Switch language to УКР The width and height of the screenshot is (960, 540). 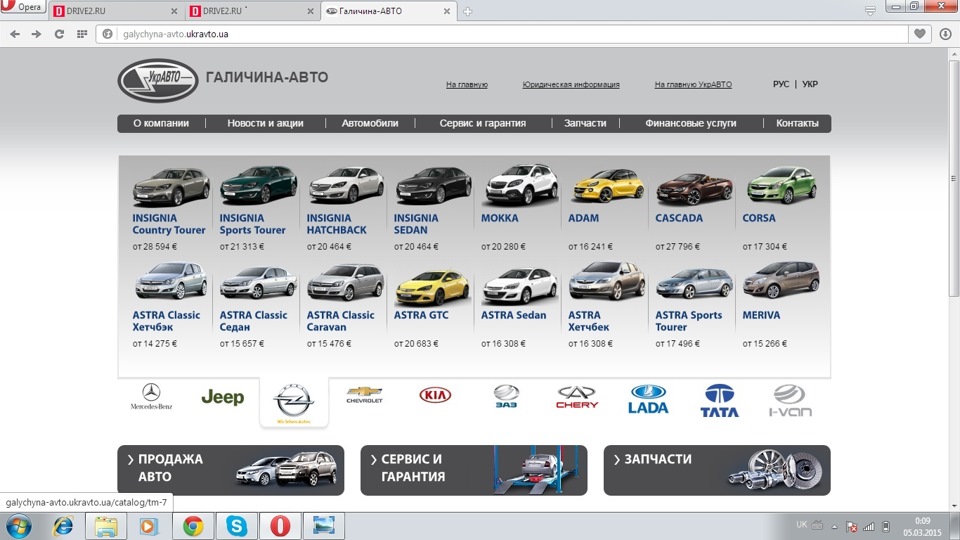point(810,84)
